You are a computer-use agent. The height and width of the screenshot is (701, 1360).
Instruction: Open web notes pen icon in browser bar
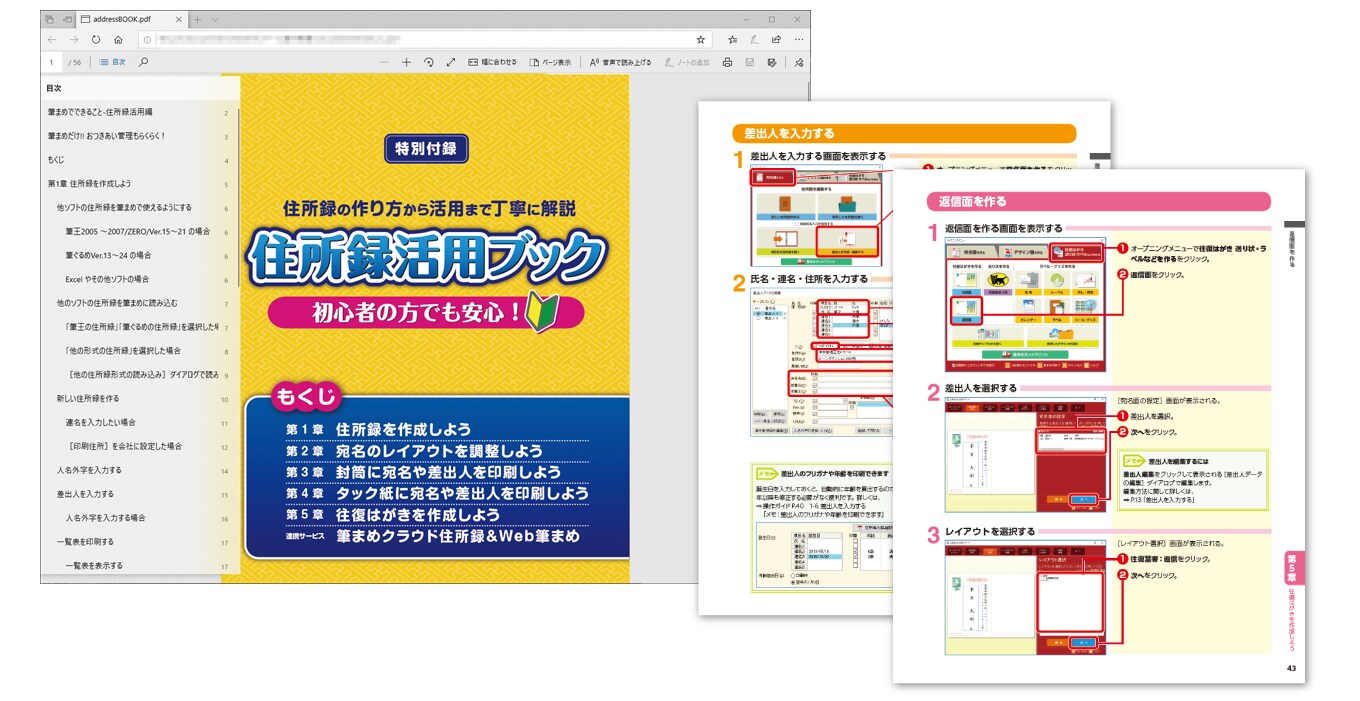754,40
